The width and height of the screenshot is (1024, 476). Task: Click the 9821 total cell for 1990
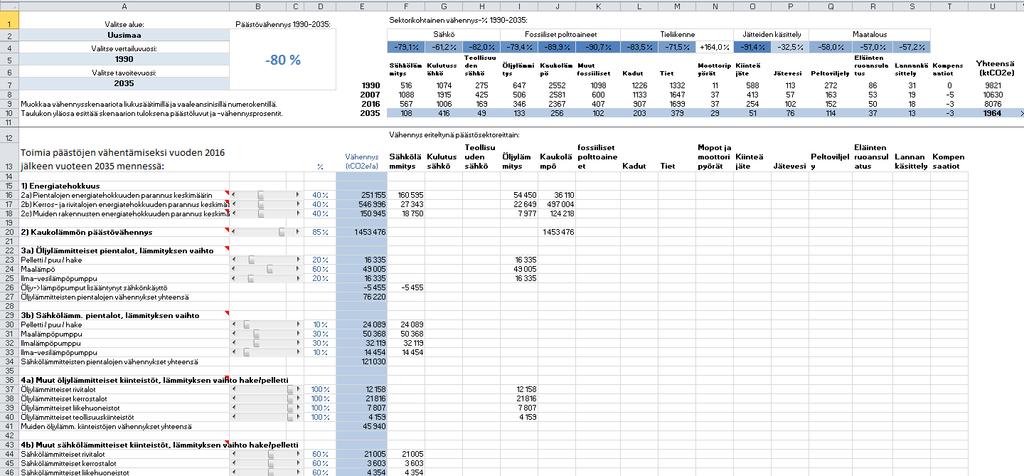point(994,85)
